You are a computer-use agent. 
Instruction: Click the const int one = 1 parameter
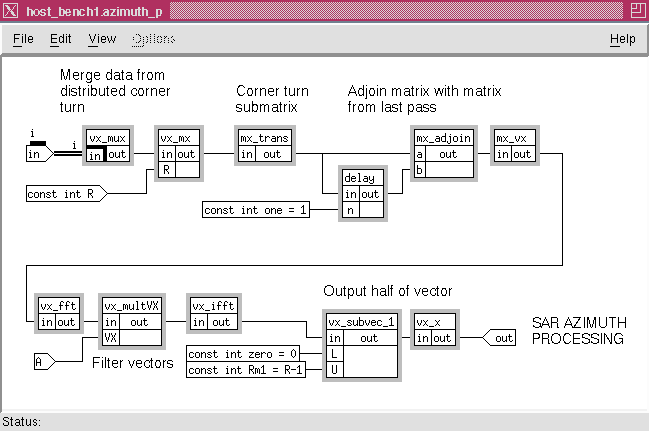(x=256, y=210)
